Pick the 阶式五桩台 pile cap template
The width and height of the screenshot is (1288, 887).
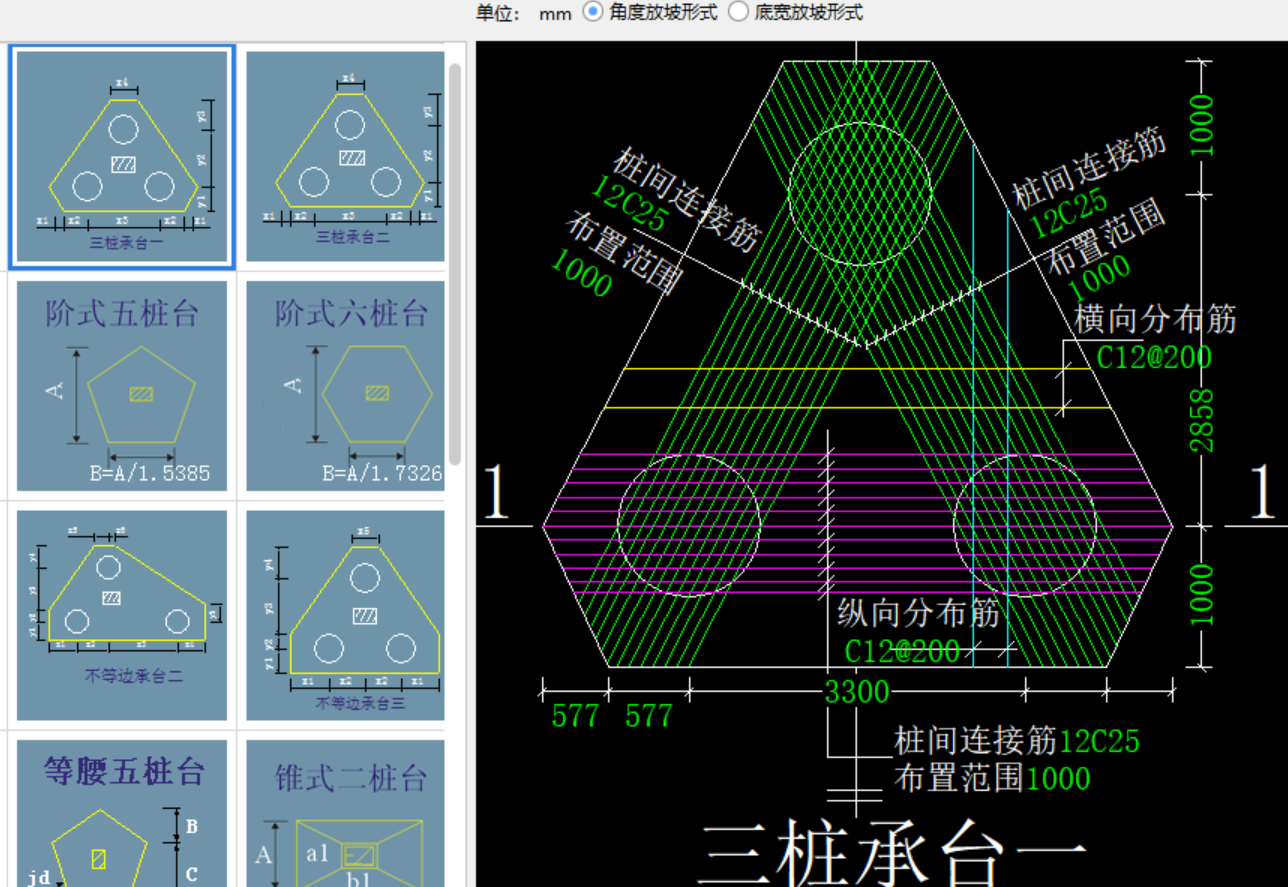point(122,385)
